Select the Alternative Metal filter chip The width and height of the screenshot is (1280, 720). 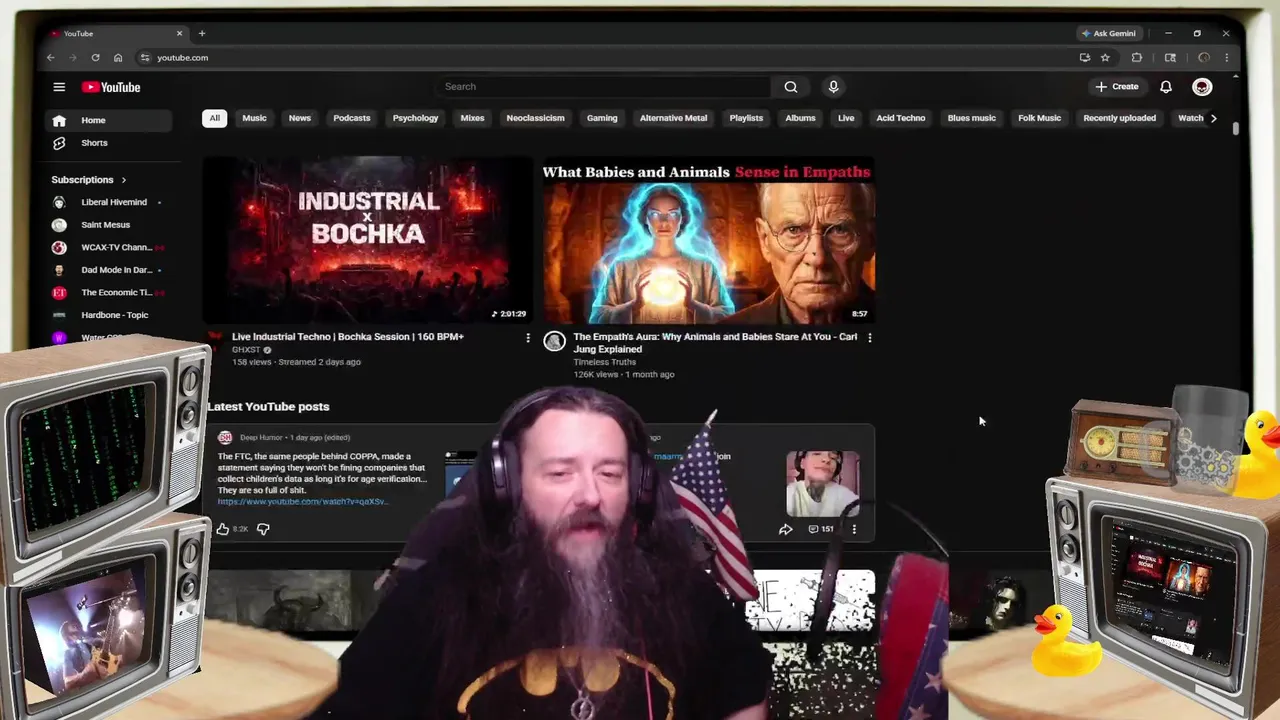[x=673, y=118]
